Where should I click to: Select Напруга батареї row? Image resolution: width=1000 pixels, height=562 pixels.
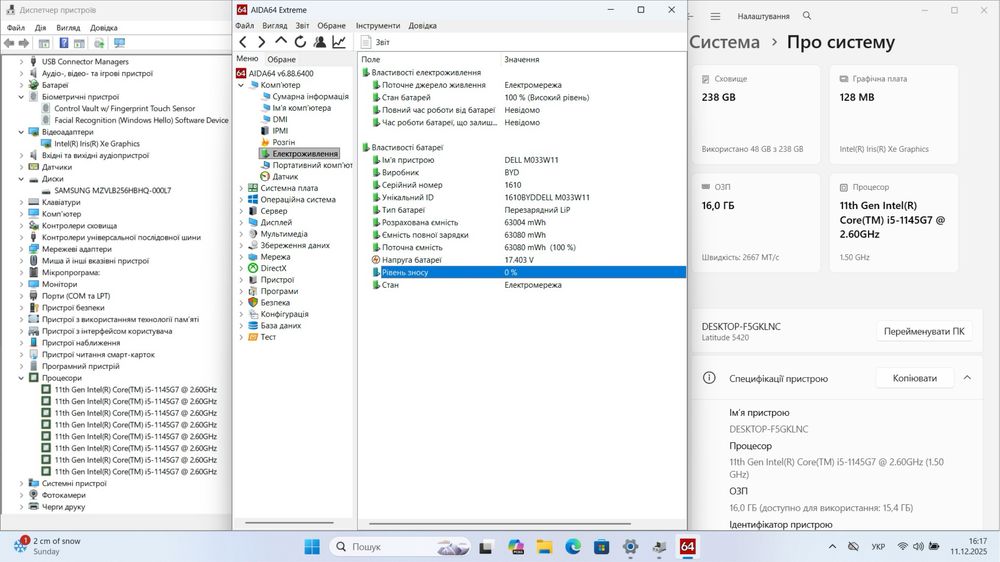(x=522, y=260)
